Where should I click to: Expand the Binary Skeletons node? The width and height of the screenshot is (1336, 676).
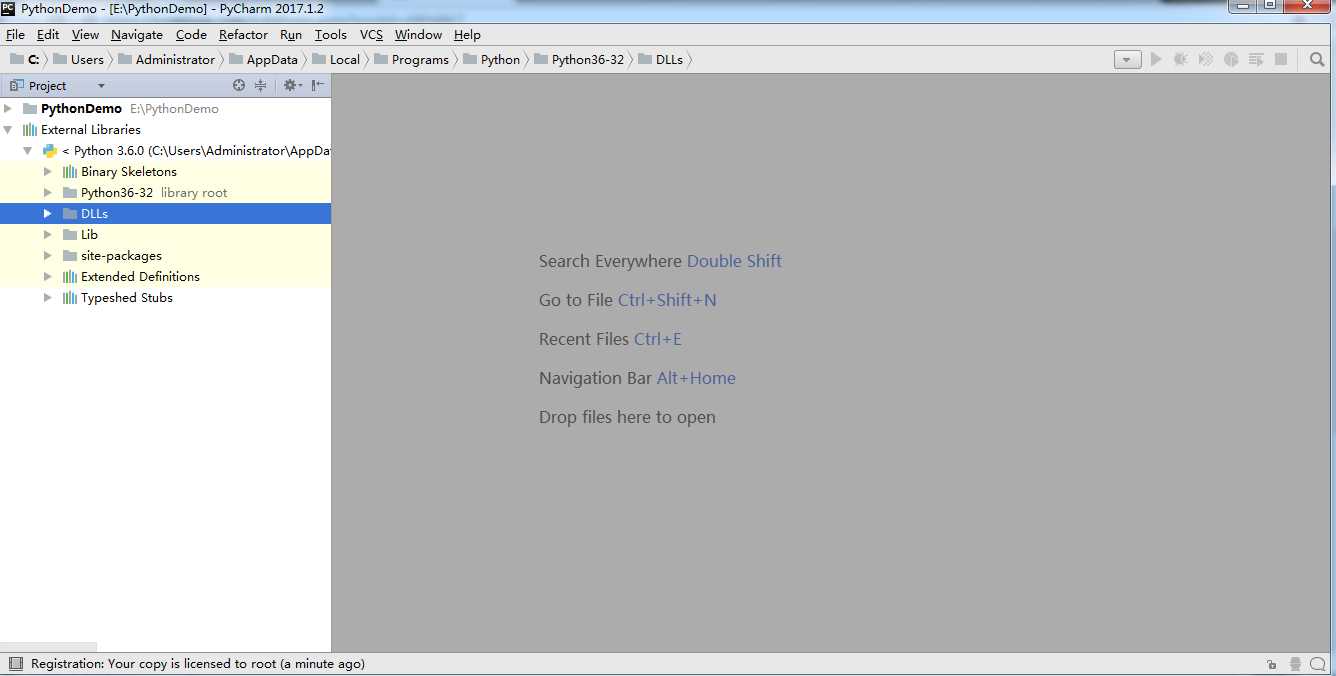[48, 172]
